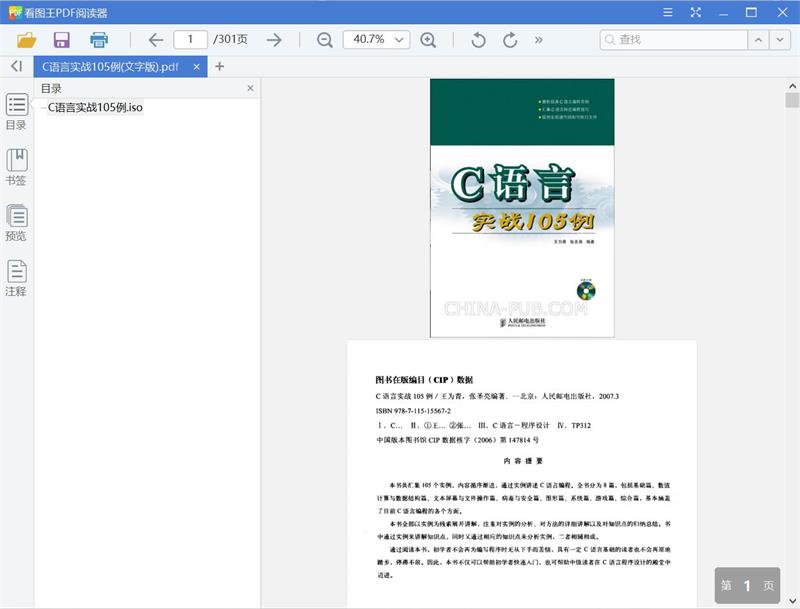Viewport: 800px width, 609px height.
Task: Open the 目录 outline sidebar
Action: [16, 111]
